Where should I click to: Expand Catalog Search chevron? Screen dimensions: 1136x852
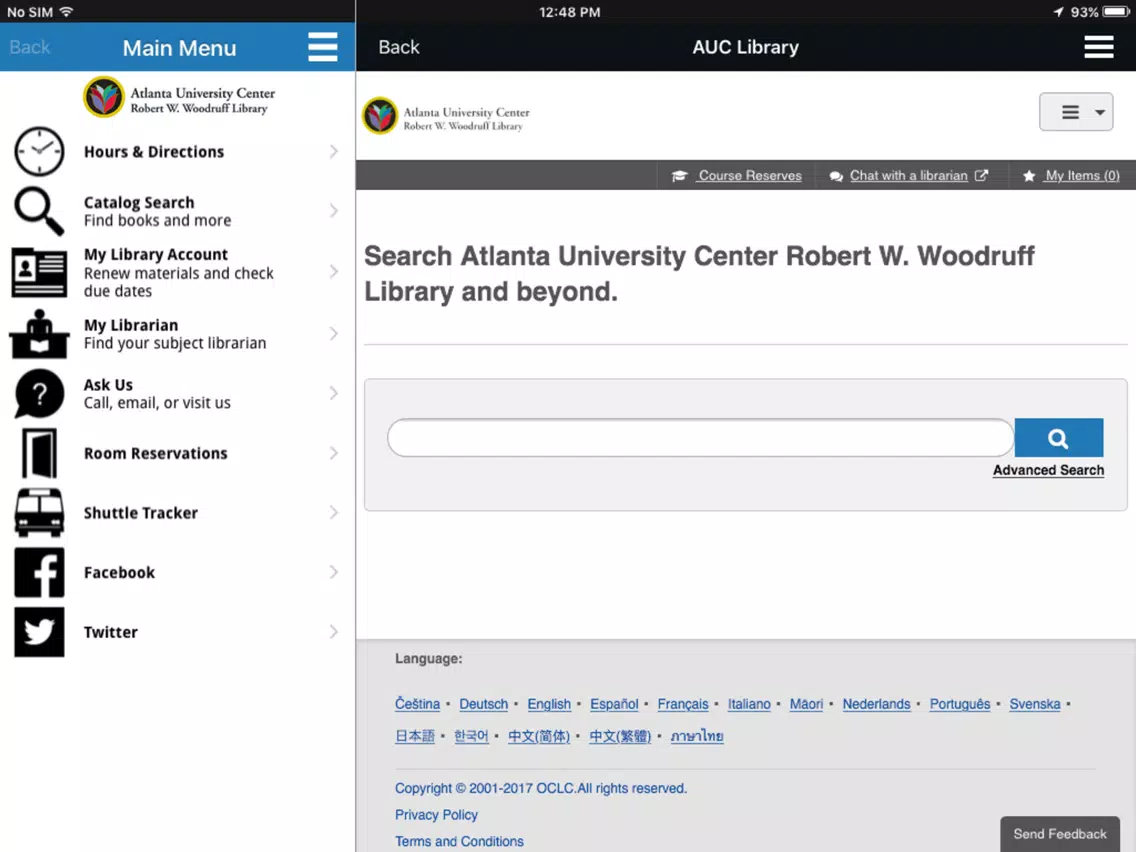333,211
